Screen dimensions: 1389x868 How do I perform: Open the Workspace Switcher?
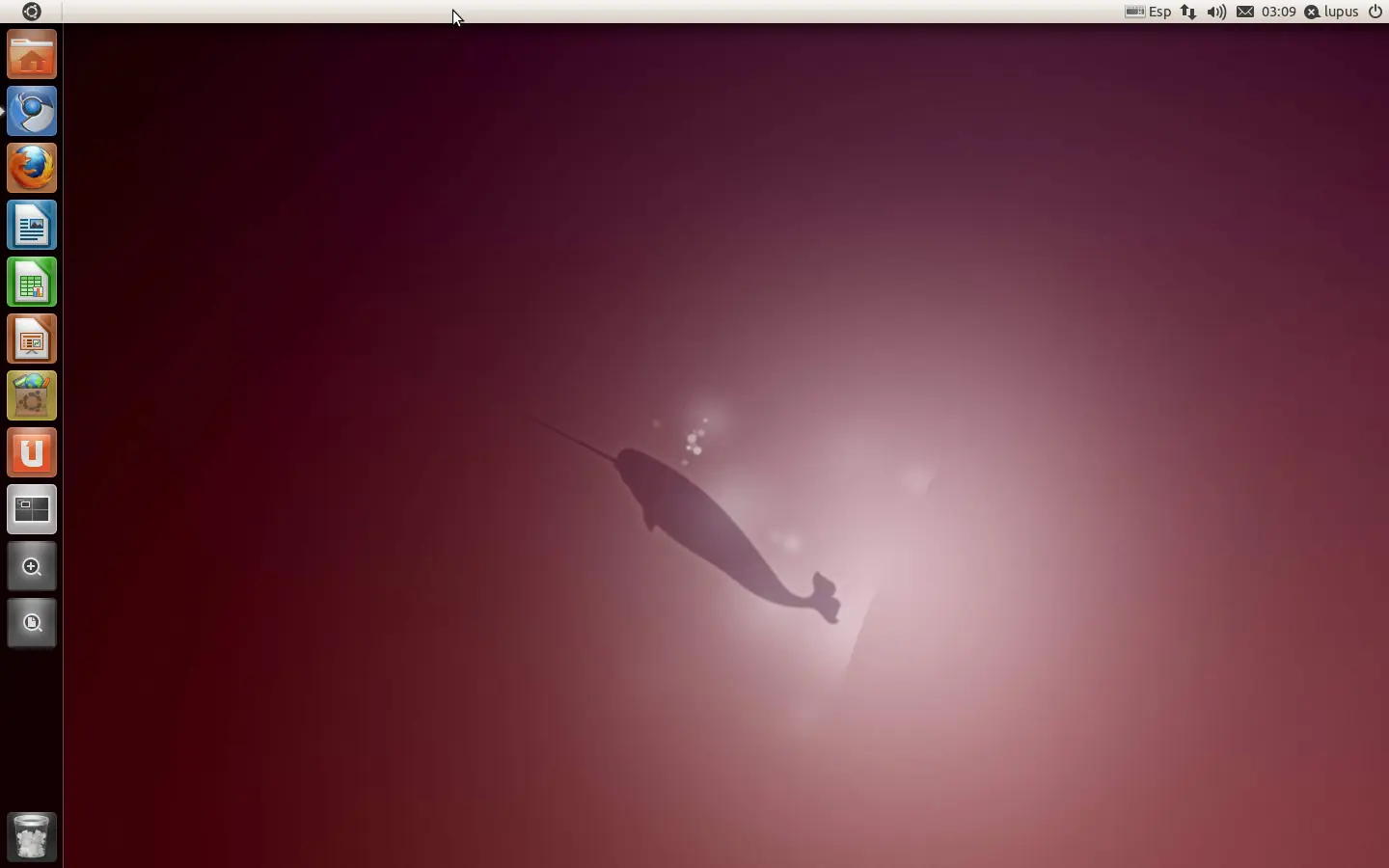32,509
